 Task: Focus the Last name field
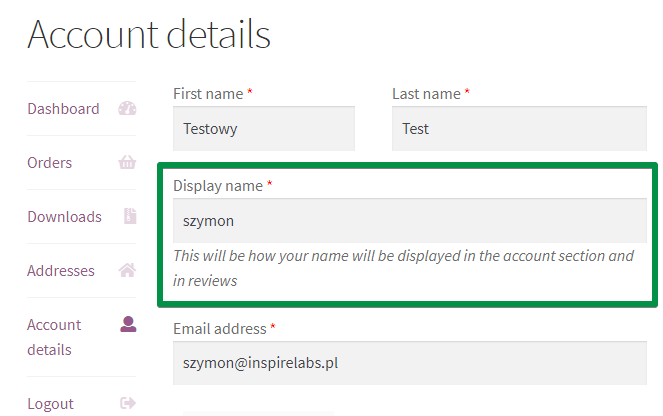tap(519, 129)
